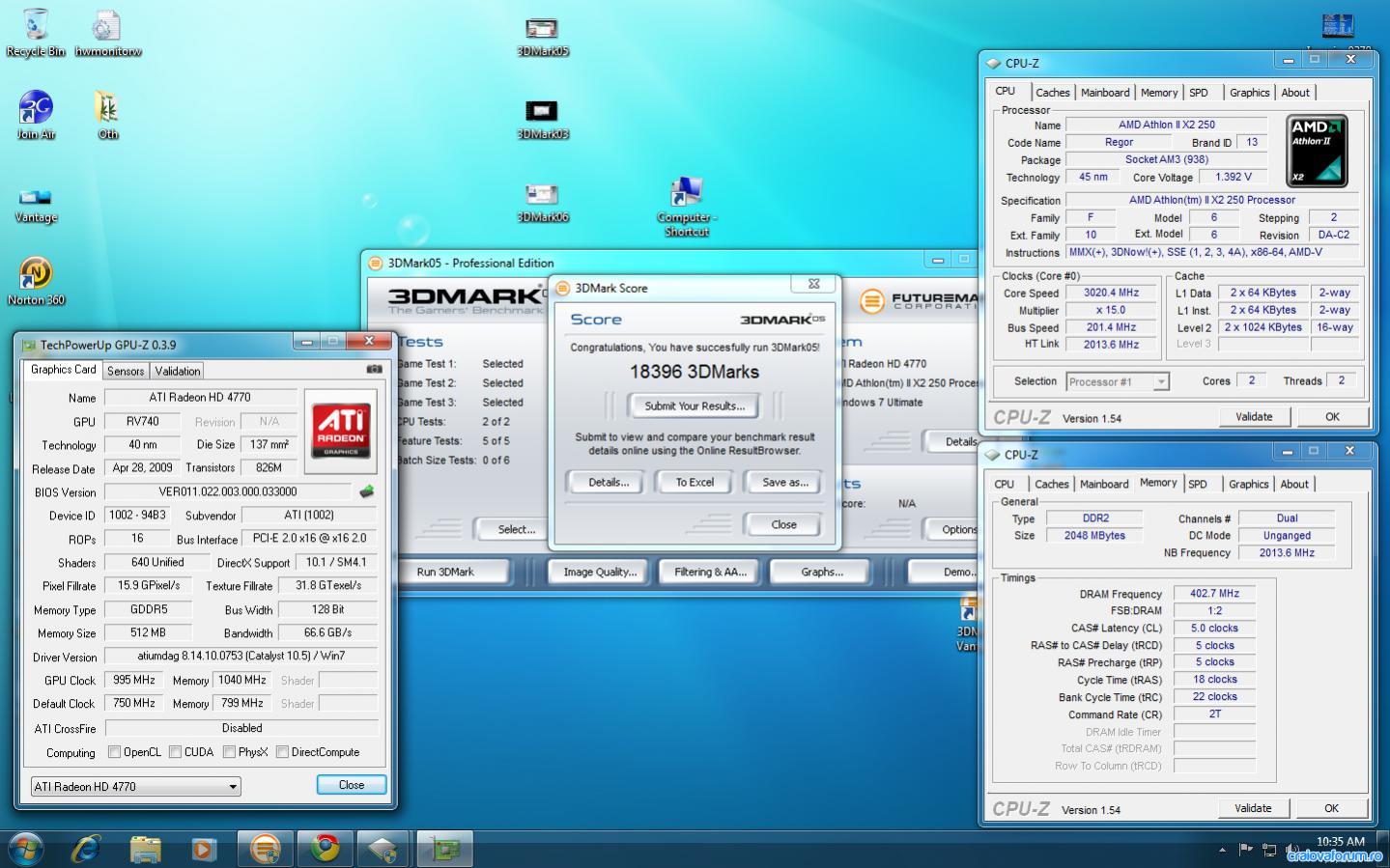Click OK in the lower CPU-Z window
Screen dimensions: 1390x868
1331,808
